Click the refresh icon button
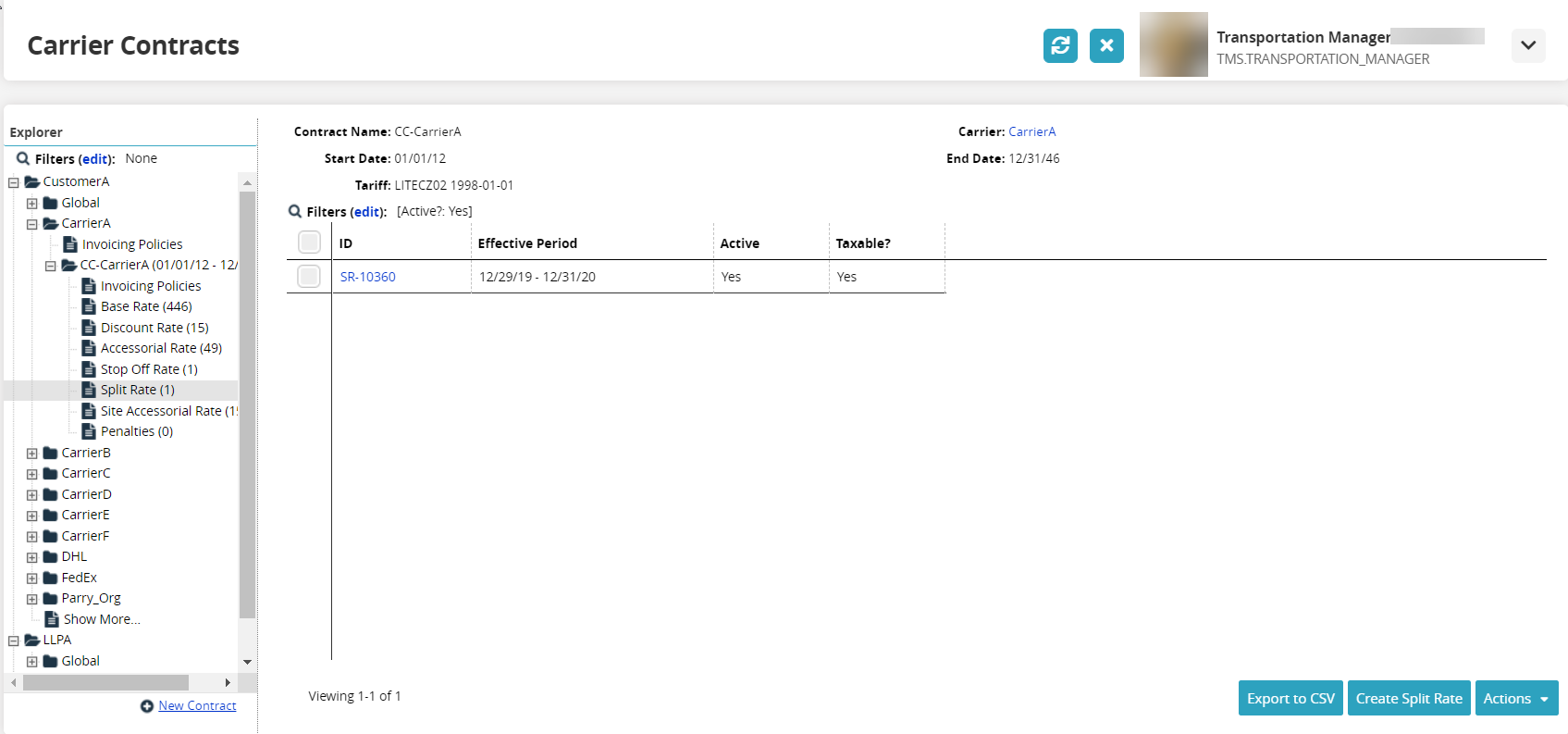Screen dimensions: 1568x734 pos(1060,45)
